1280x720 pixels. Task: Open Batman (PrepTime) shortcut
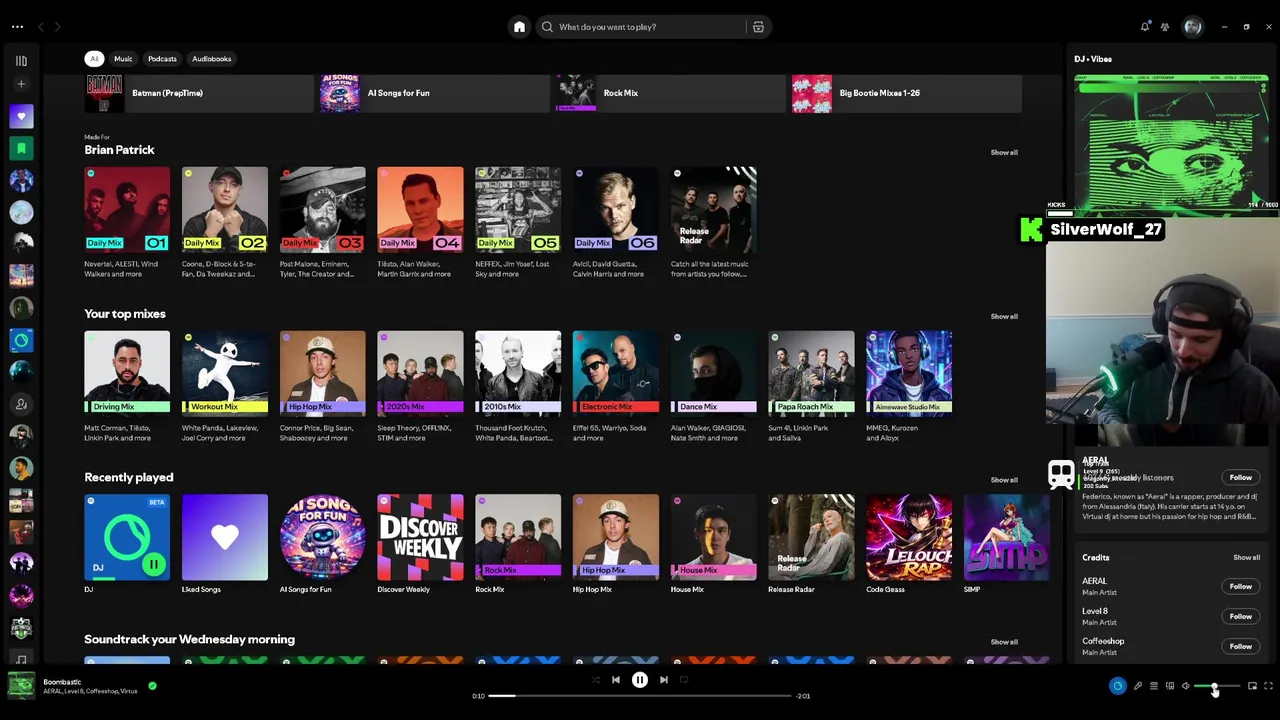200,93
